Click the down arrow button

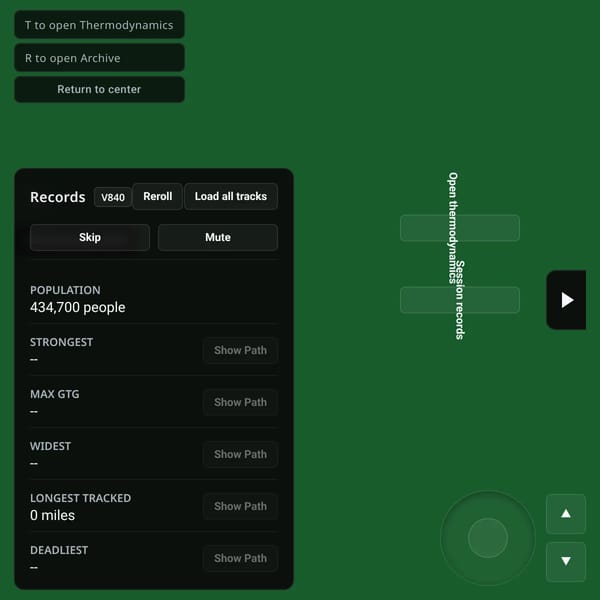pos(566,561)
